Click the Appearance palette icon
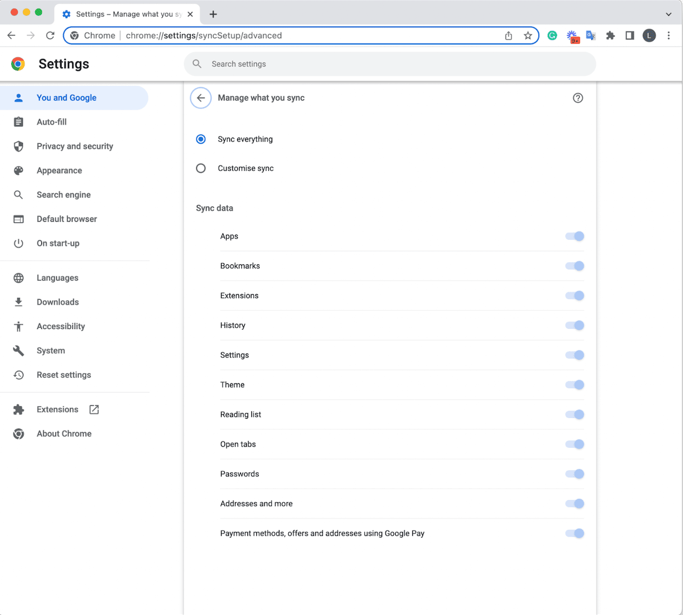Image resolution: width=683 pixels, height=615 pixels. click(18, 171)
